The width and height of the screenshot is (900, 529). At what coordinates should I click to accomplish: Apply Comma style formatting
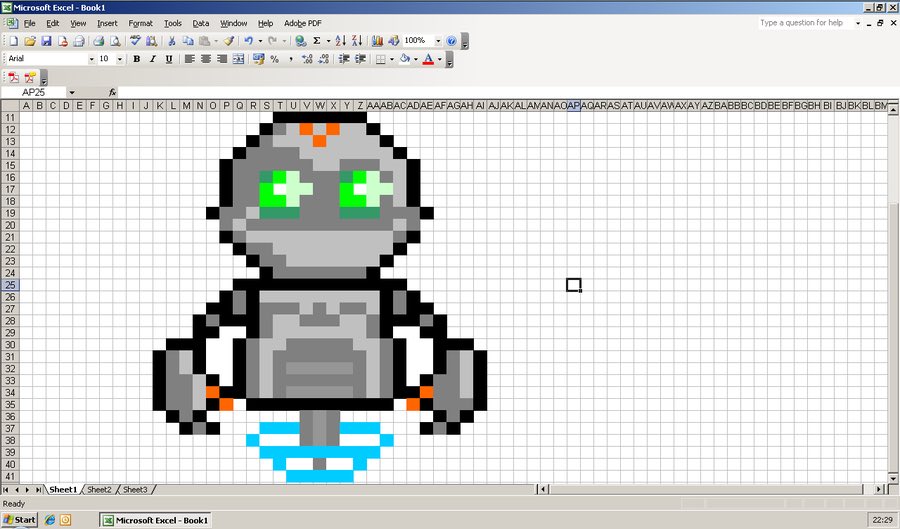click(291, 59)
